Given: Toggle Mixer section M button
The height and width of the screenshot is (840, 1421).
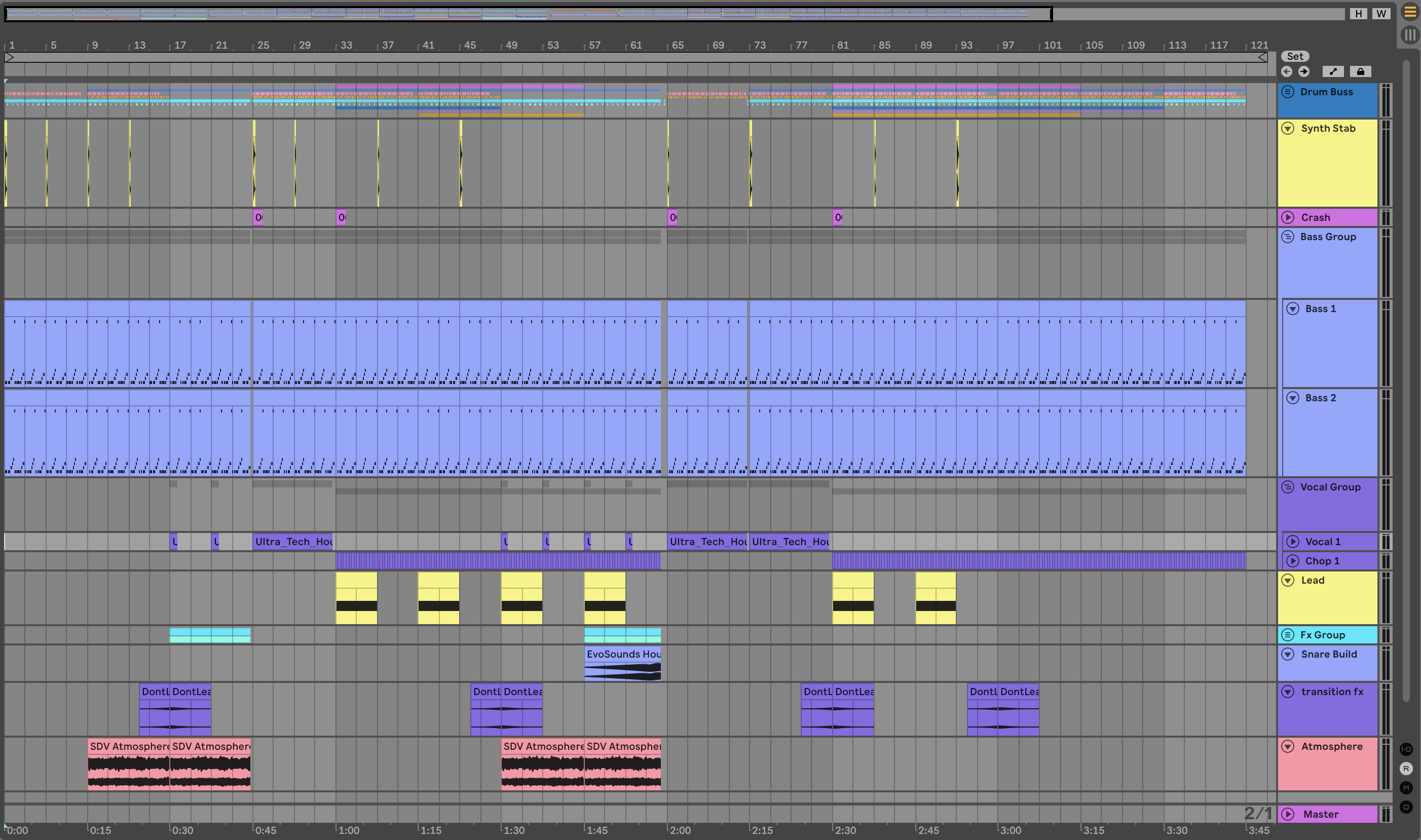Looking at the screenshot, I should [x=1406, y=788].
